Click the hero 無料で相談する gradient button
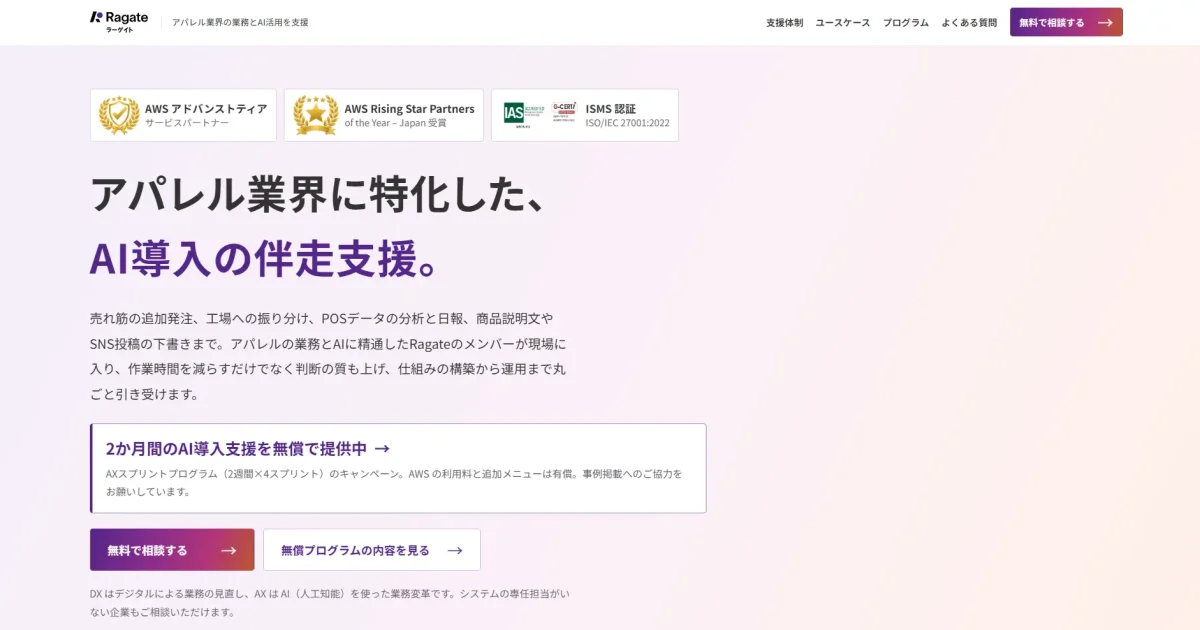 pos(172,550)
